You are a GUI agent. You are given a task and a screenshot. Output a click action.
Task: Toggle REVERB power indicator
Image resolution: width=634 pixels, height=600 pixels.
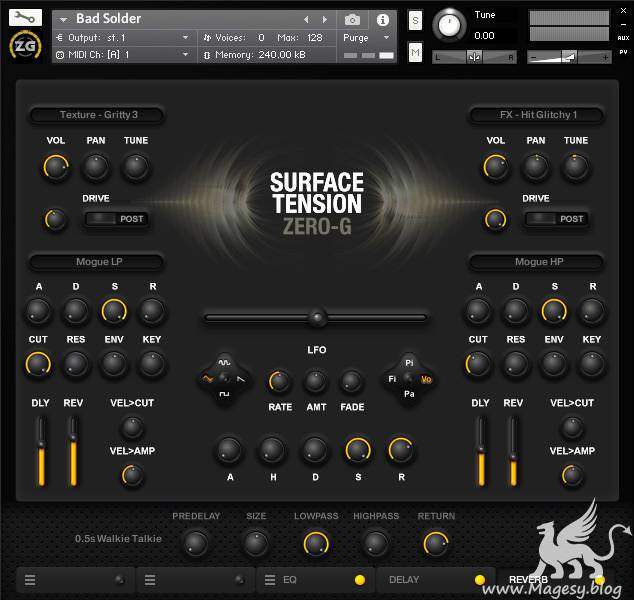(600, 580)
